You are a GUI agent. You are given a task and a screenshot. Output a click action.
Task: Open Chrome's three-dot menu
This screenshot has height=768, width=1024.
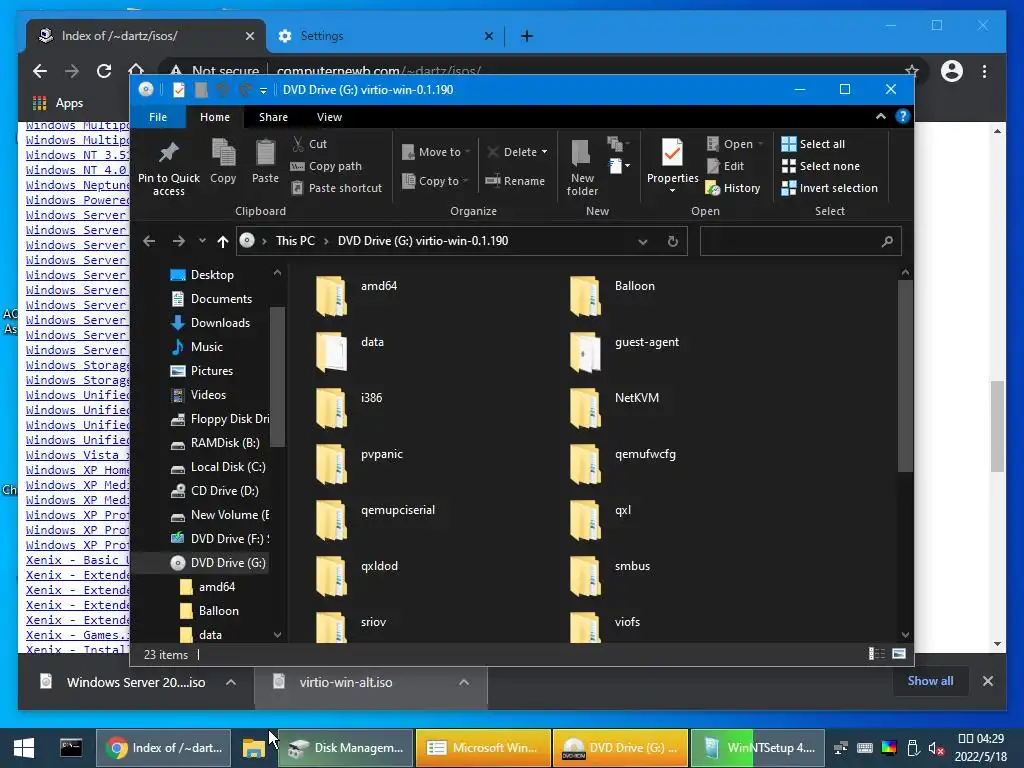[984, 71]
